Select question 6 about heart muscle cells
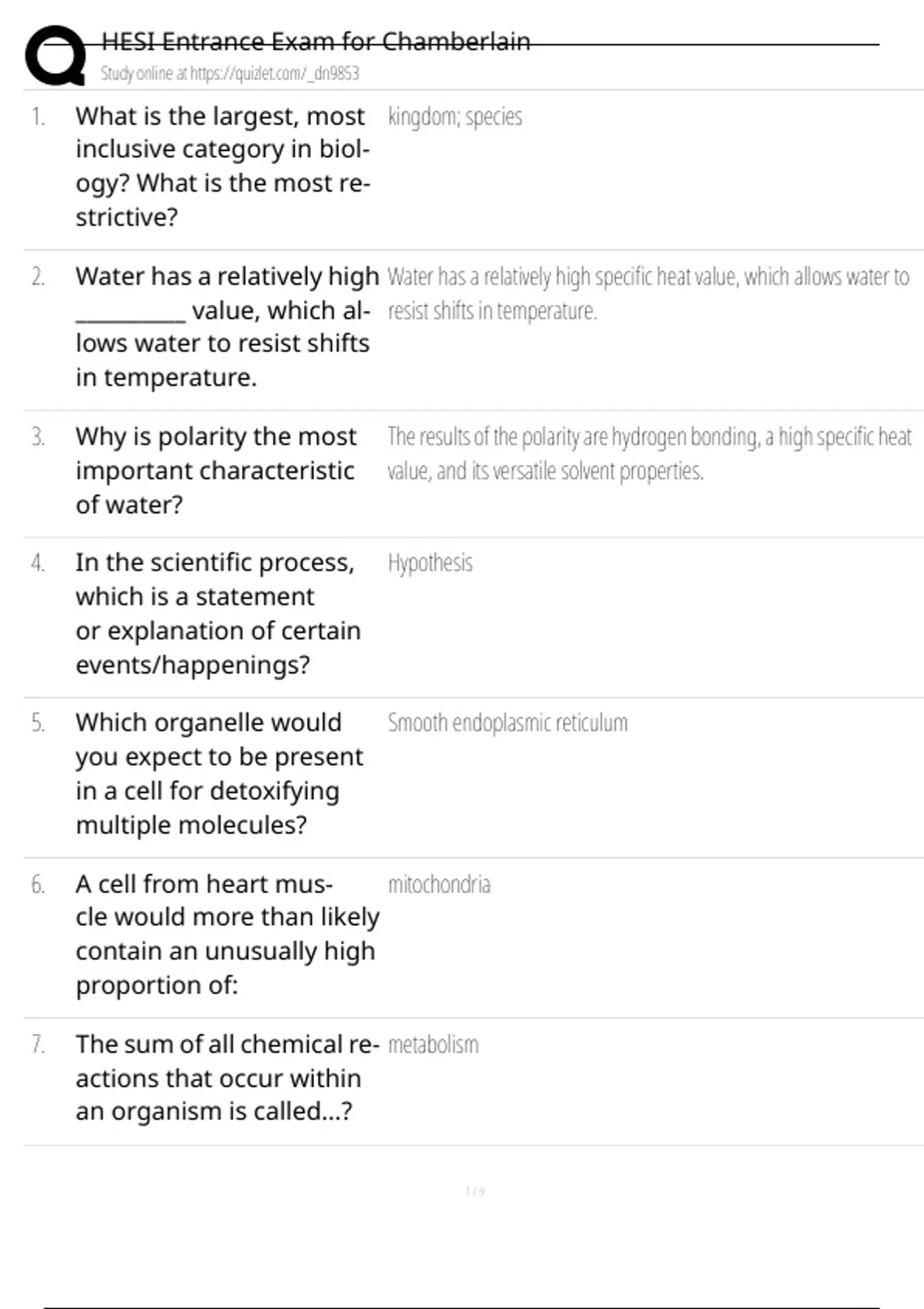Image resolution: width=924 pixels, height=1309 pixels. (226, 934)
